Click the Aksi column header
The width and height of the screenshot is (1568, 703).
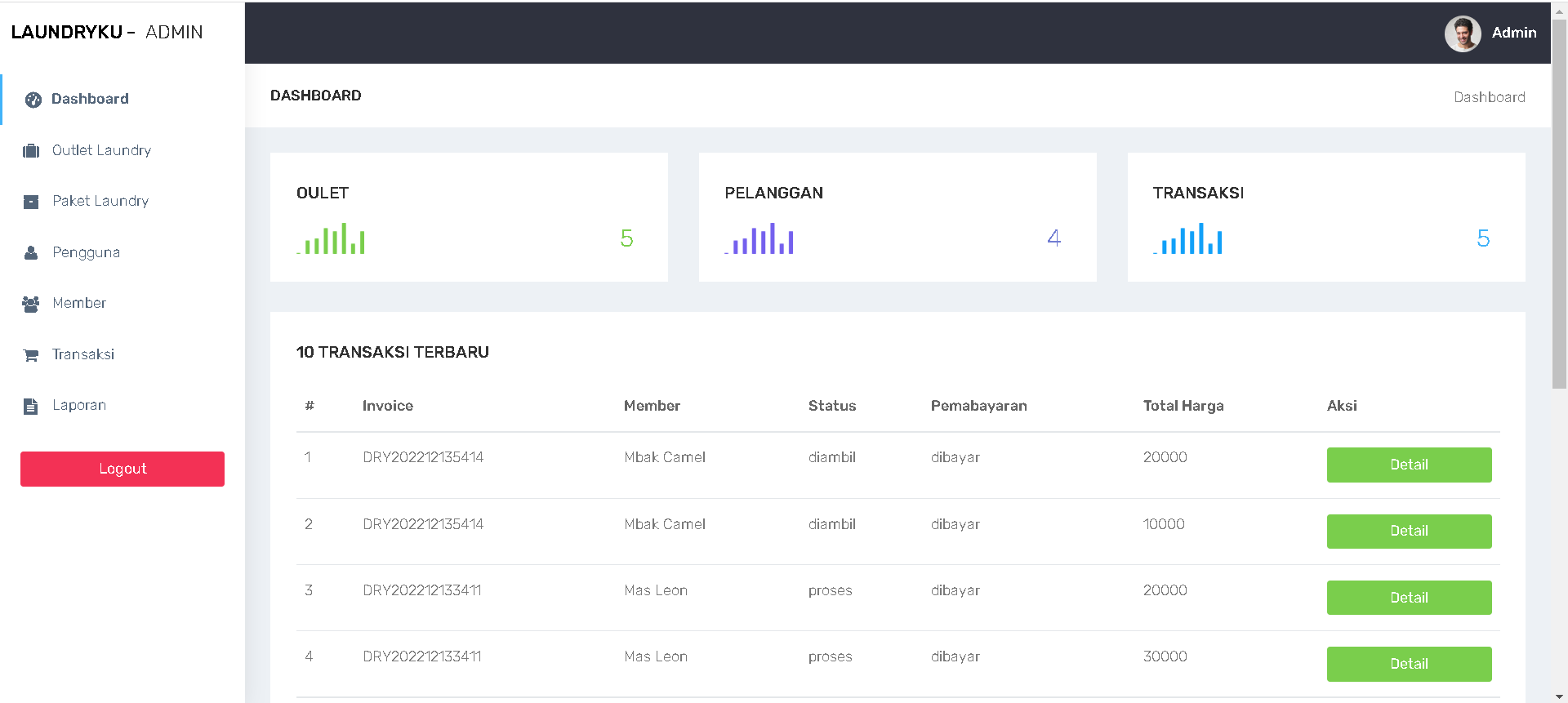tap(1342, 406)
